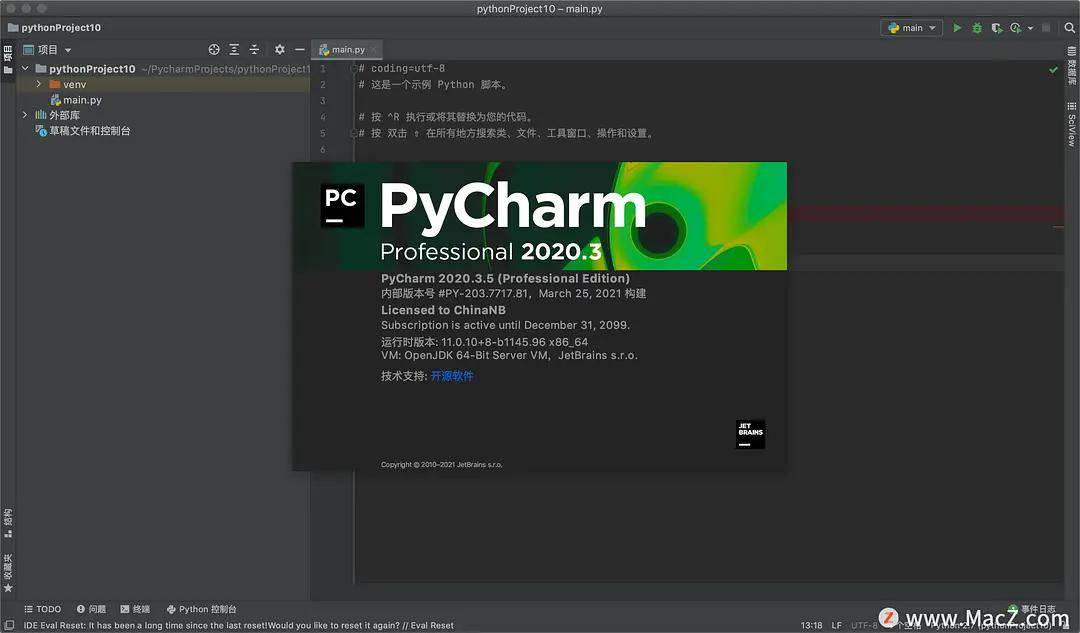
Task: Open the TODO tool window tab
Action: [x=42, y=609]
